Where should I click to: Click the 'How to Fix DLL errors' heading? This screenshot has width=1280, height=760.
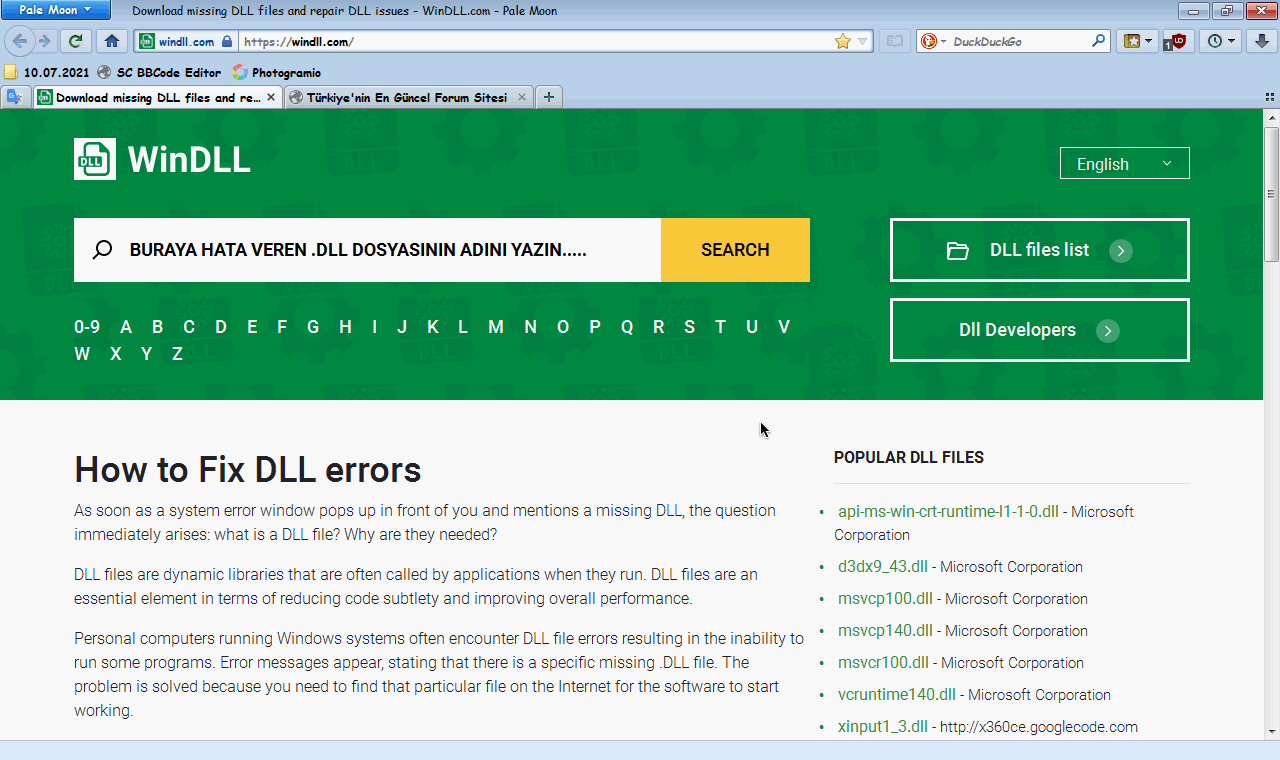point(248,470)
